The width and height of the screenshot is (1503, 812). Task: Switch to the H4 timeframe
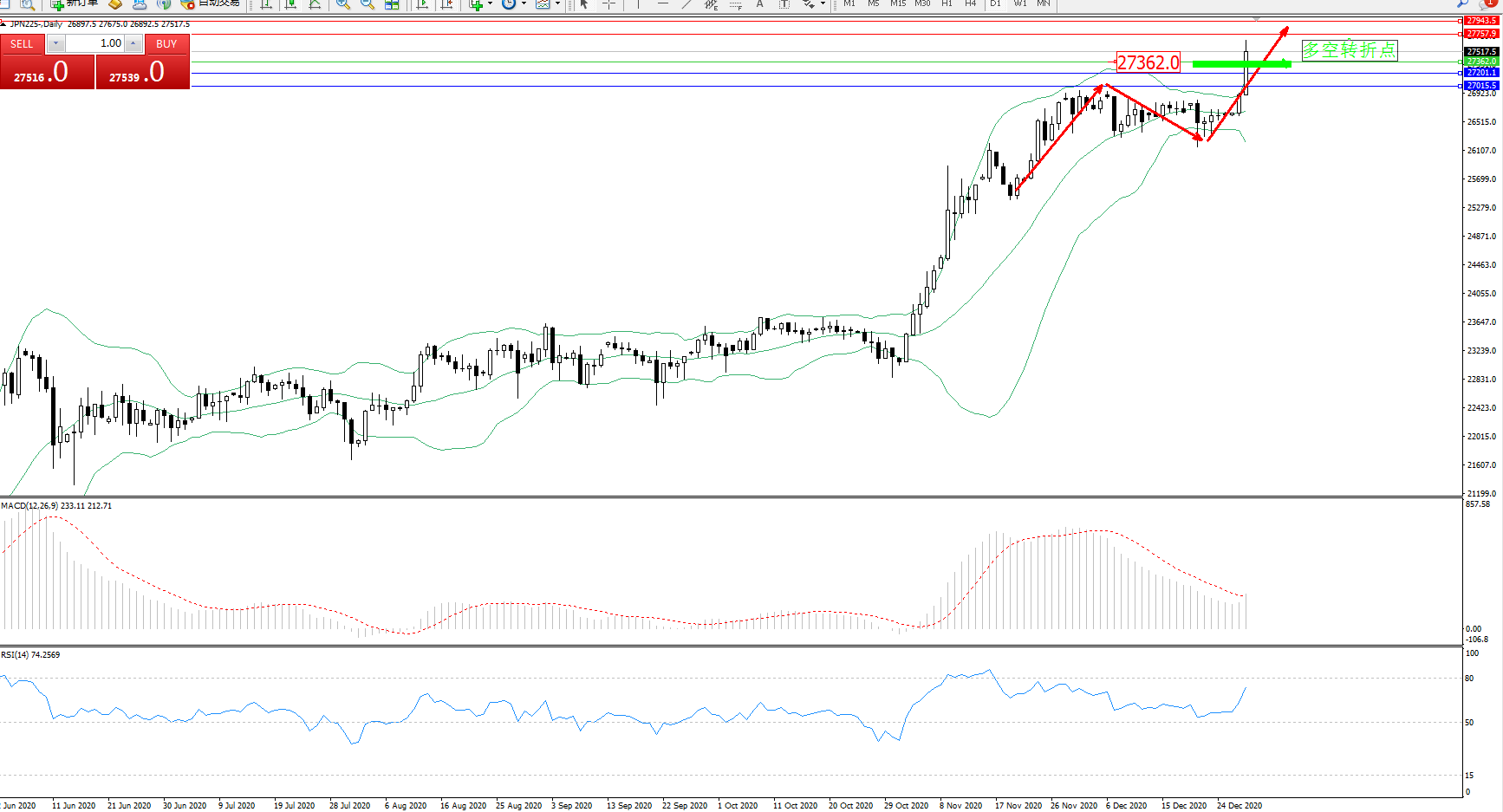click(971, 3)
